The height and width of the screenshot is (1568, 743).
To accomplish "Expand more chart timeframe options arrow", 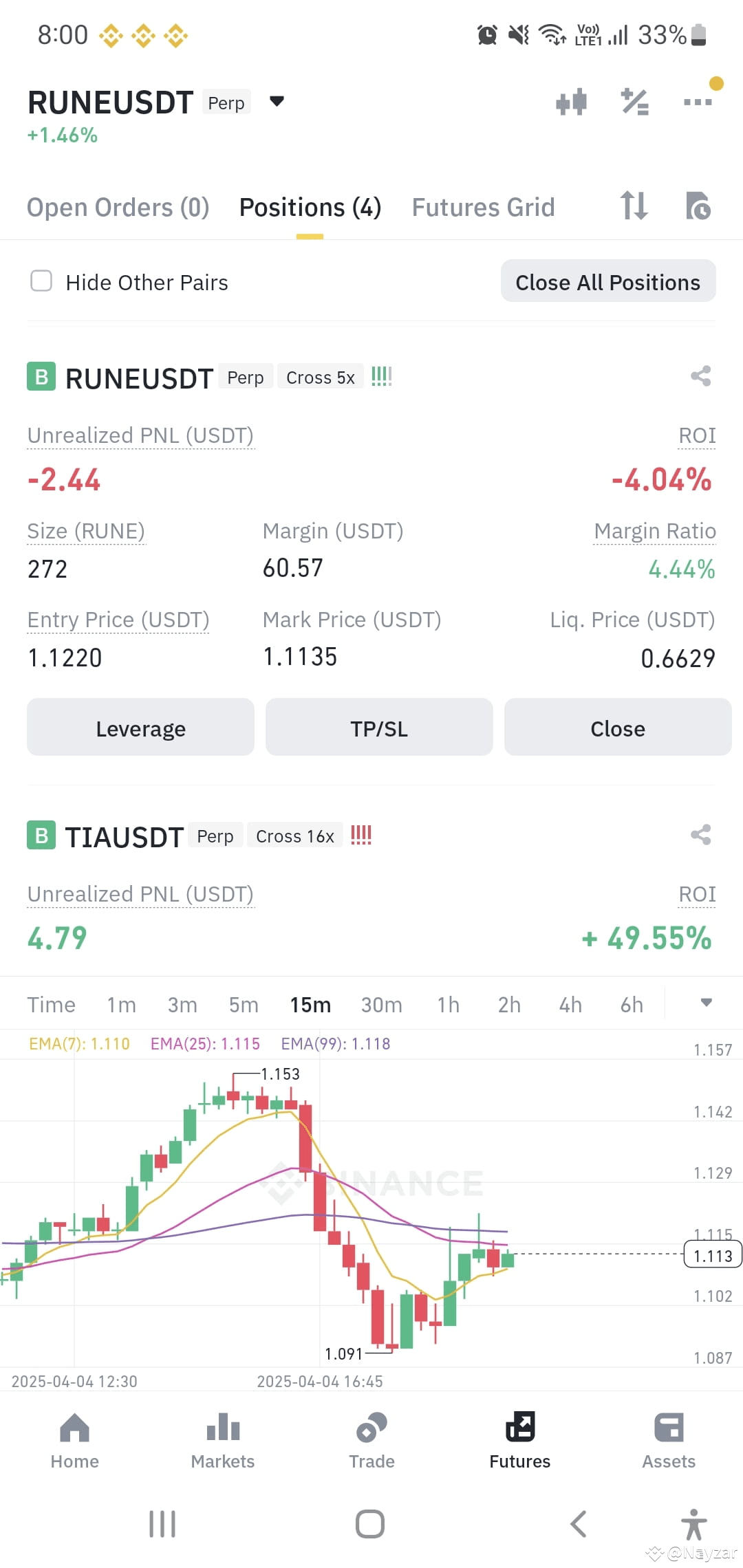I will [706, 1003].
